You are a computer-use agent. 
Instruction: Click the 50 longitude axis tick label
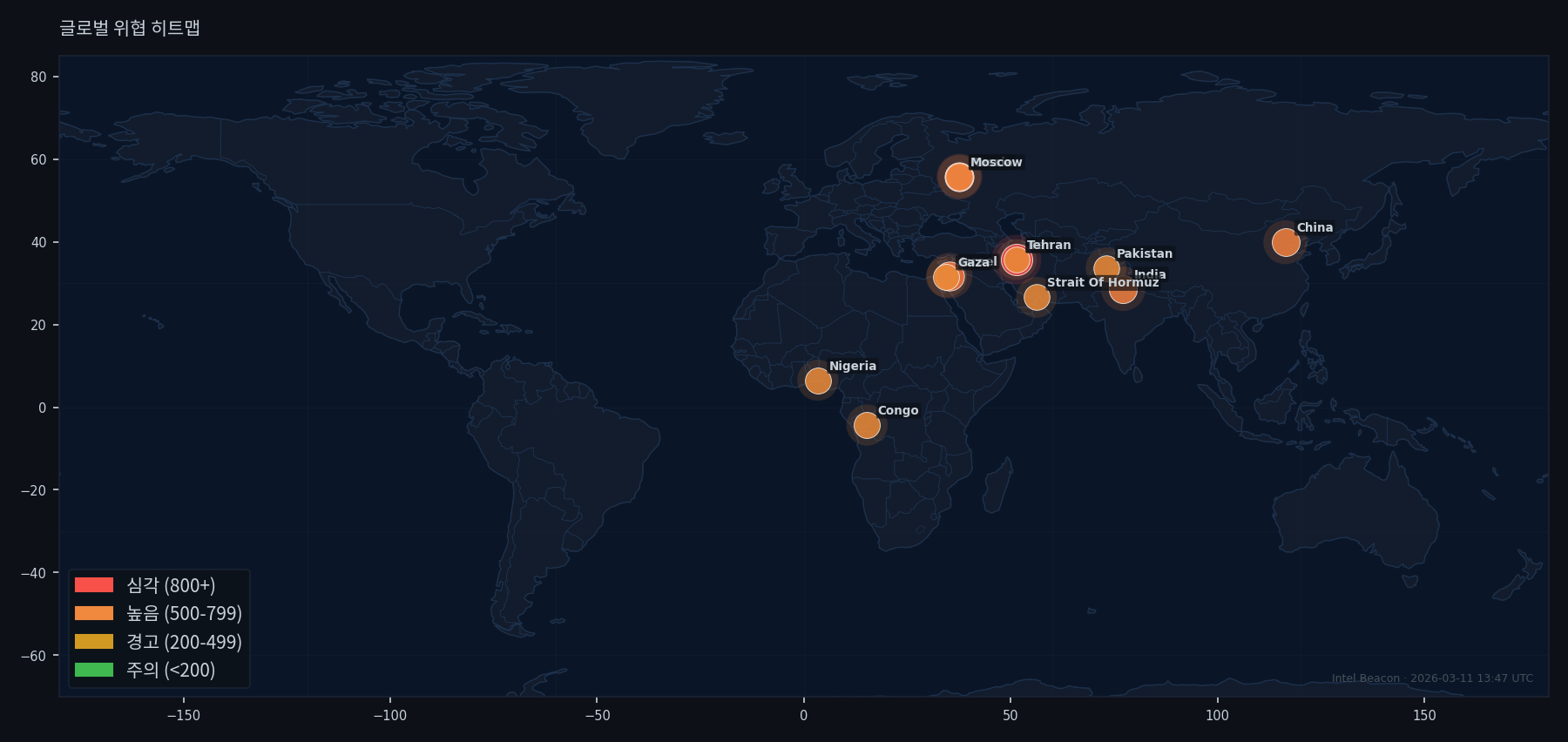(1010, 716)
